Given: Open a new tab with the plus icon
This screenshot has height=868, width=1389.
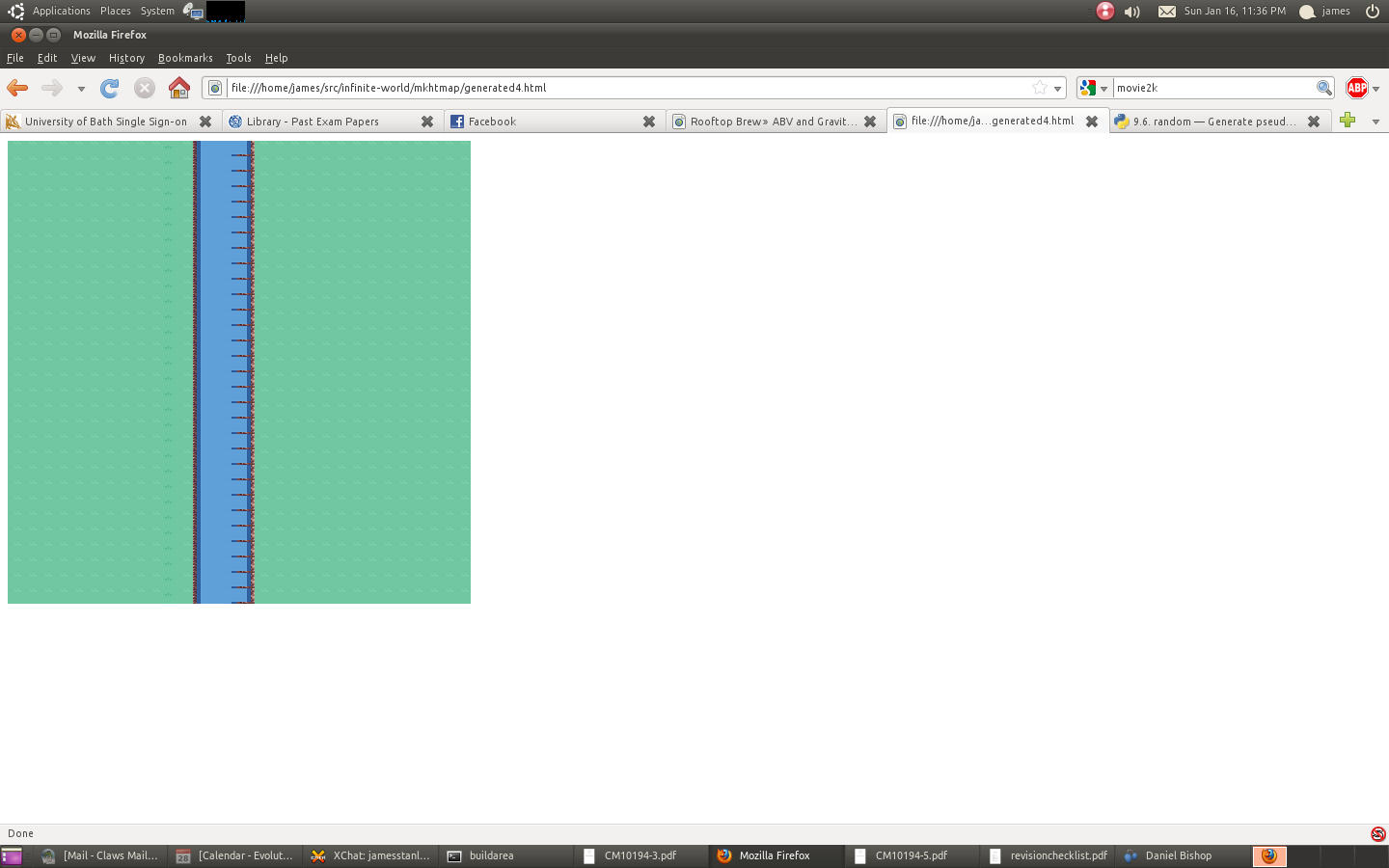Looking at the screenshot, I should tap(1348, 121).
